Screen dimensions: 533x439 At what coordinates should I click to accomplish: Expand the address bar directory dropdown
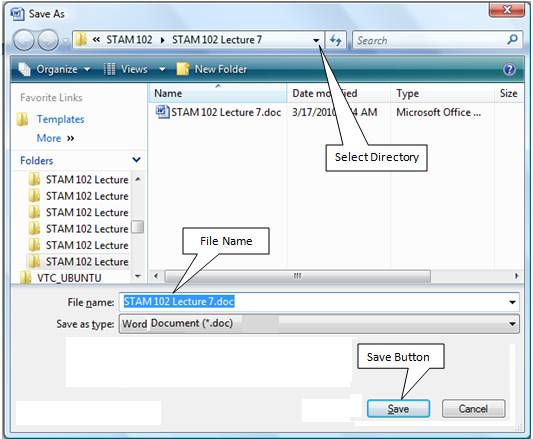coord(316,40)
